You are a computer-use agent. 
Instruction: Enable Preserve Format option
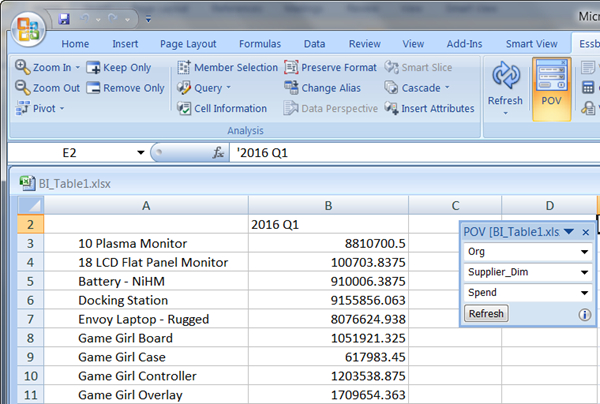330,67
